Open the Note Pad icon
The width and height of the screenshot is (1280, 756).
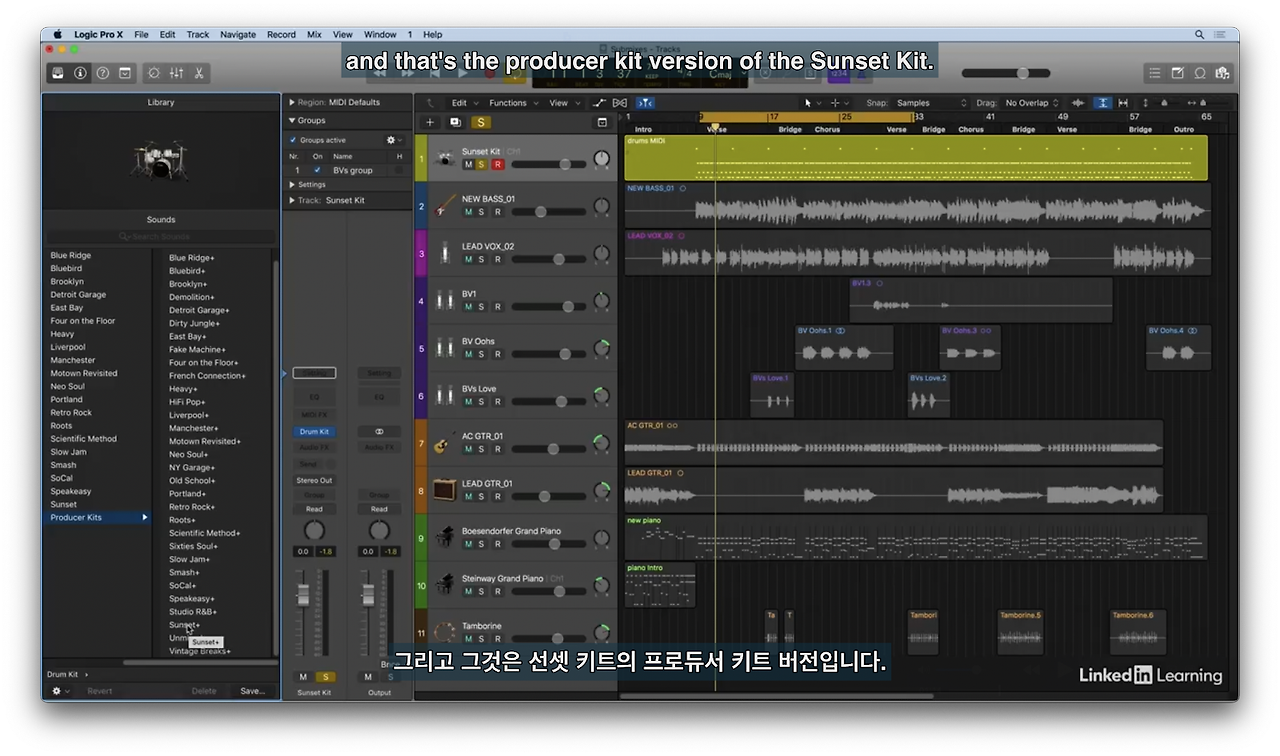point(1177,73)
